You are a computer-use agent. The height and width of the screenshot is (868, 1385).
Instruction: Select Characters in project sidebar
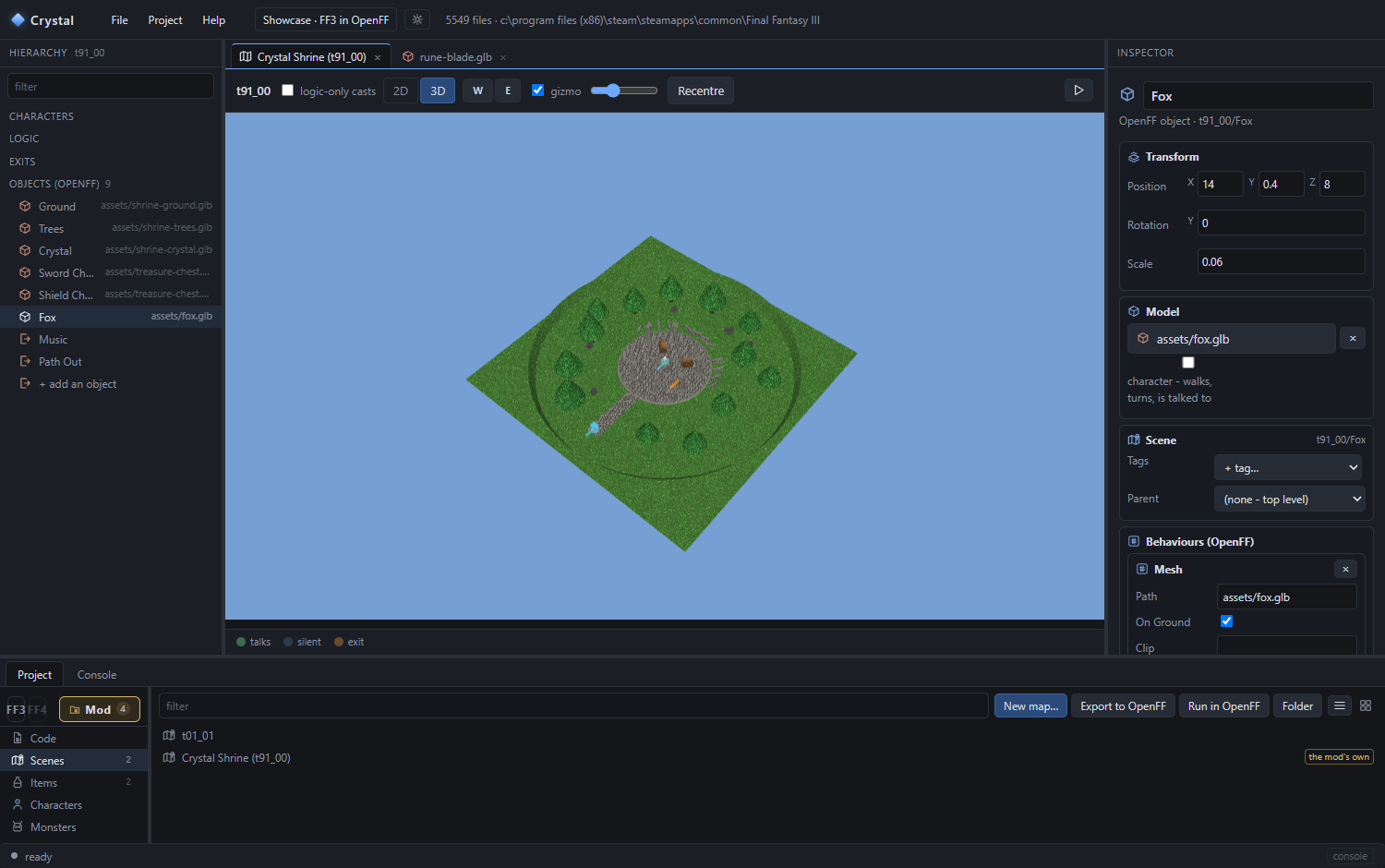point(74,804)
